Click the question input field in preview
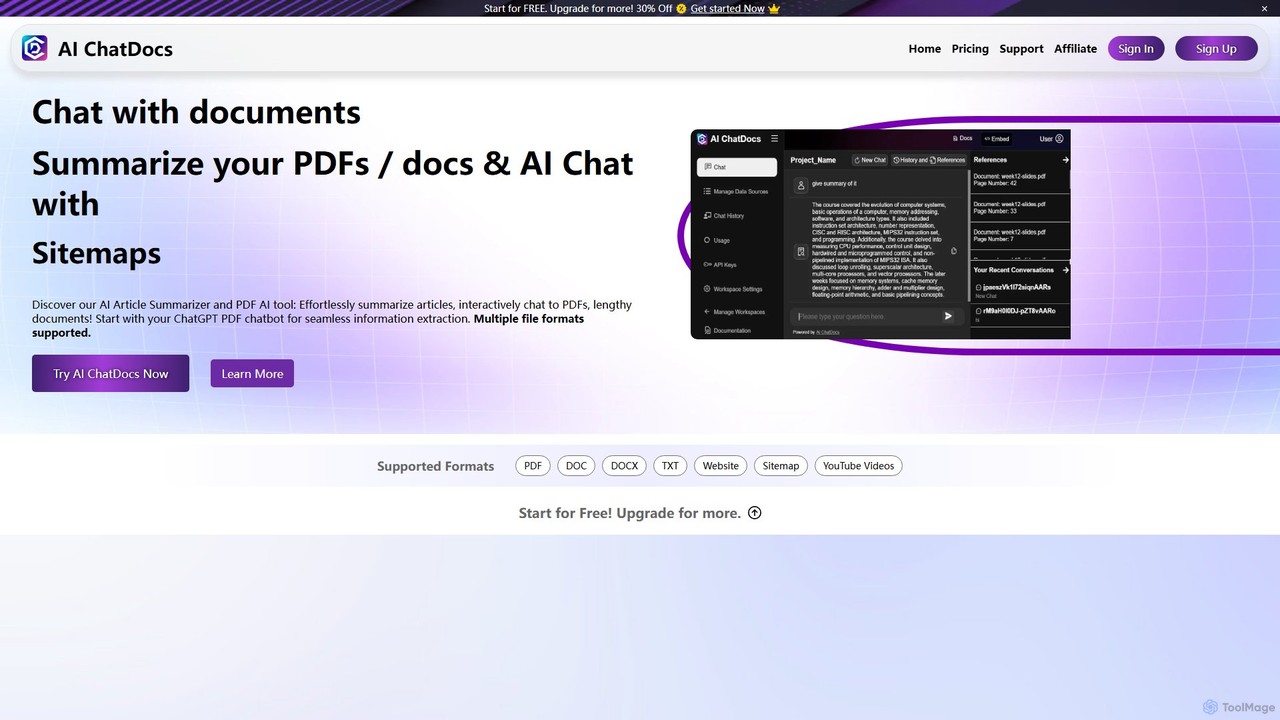The image size is (1280, 720). pos(878,316)
